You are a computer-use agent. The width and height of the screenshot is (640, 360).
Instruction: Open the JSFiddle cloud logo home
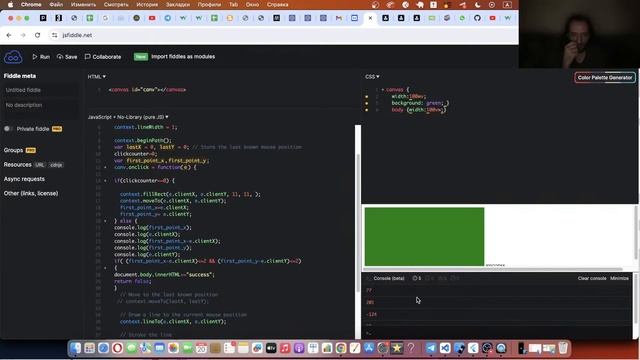[x=13, y=57]
